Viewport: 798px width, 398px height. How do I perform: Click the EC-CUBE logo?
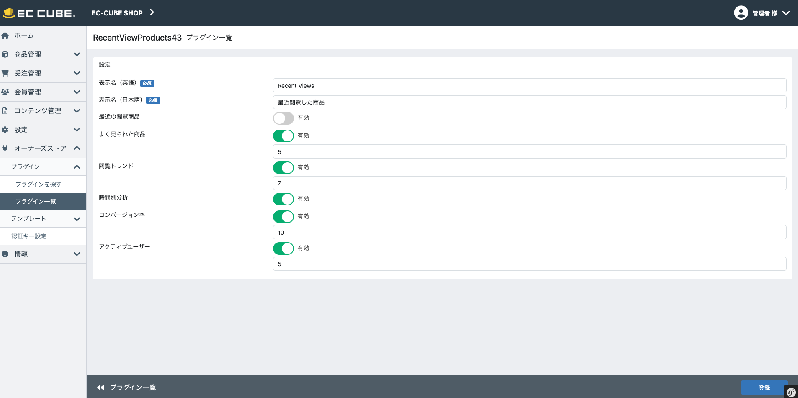pyautogui.click(x=39, y=13)
